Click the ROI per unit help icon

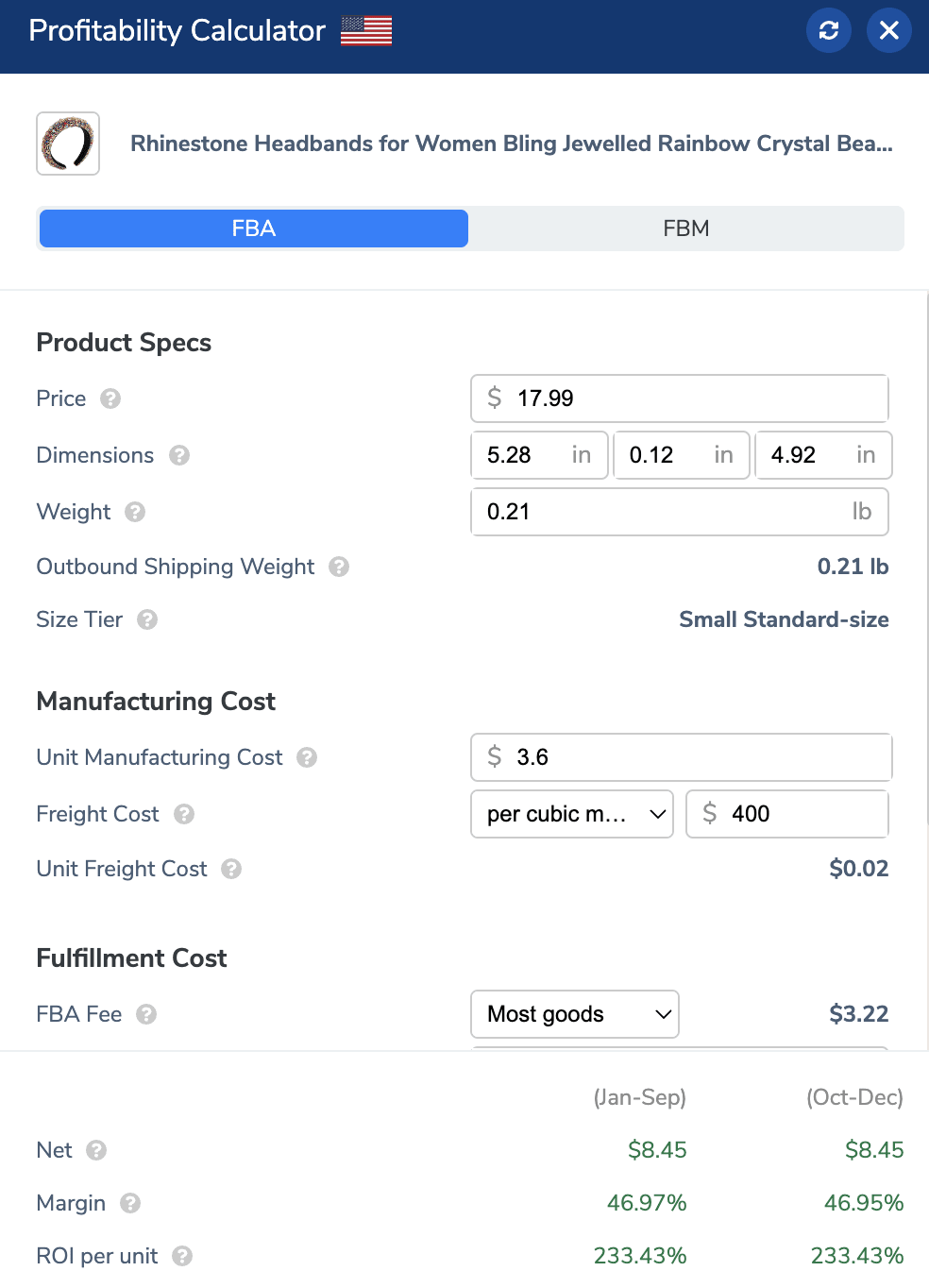[x=182, y=1256]
